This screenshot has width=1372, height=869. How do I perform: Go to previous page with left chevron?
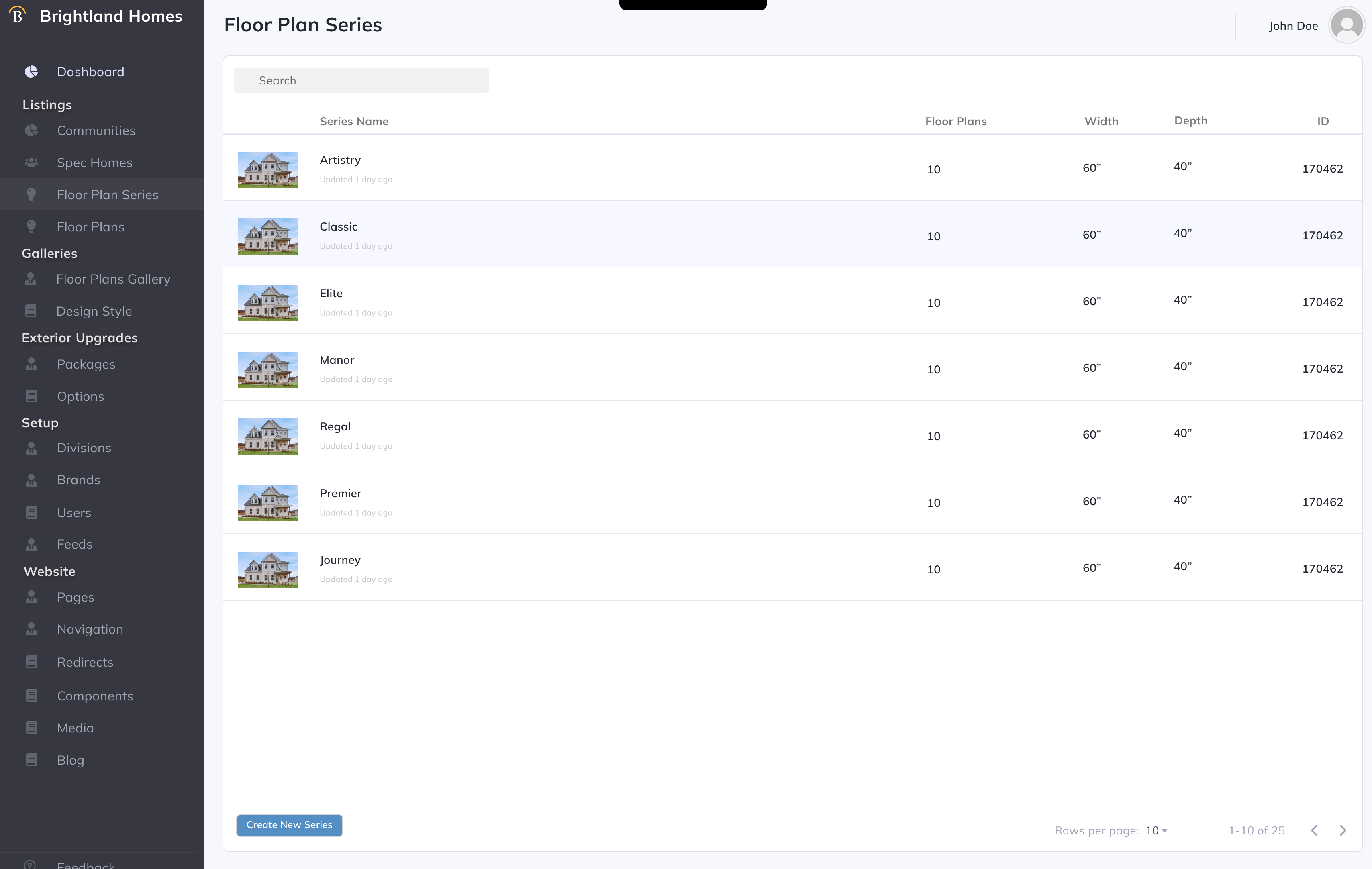pos(1315,830)
